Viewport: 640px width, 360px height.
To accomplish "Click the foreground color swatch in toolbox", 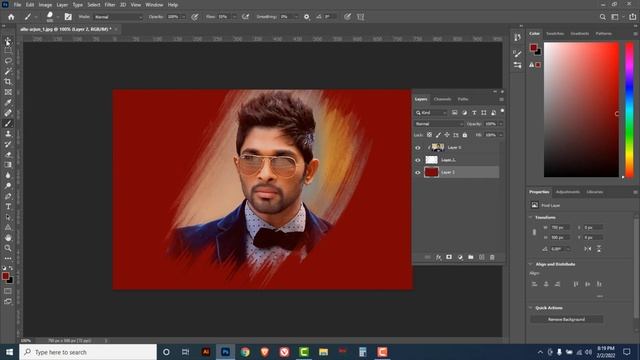I will click(5, 276).
